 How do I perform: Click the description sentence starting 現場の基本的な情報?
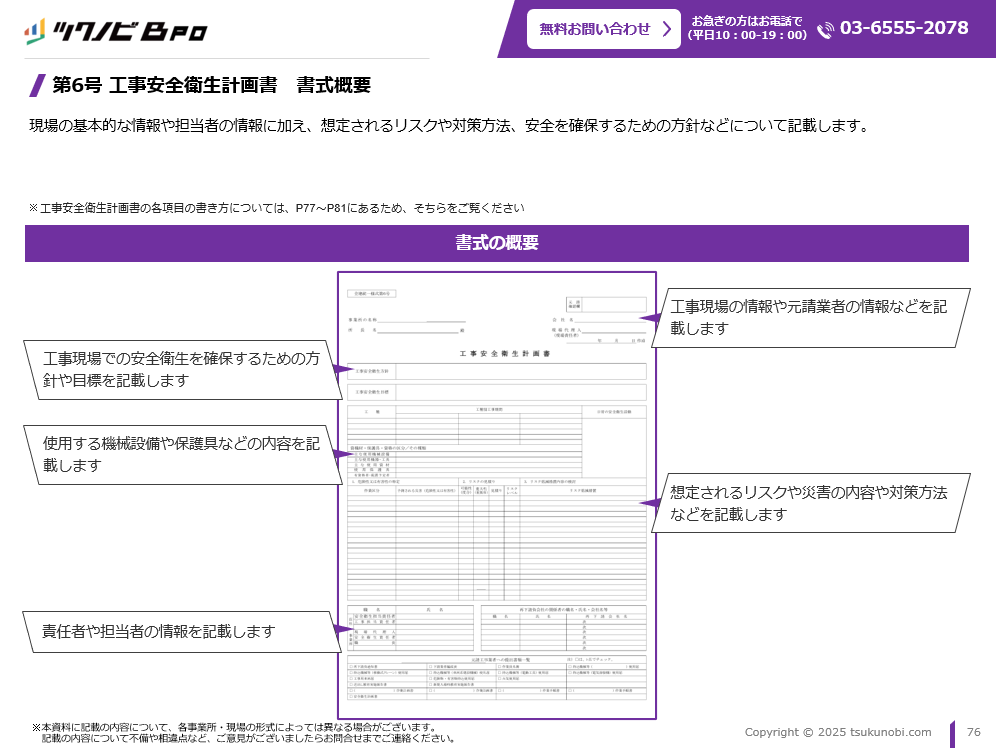click(x=450, y=126)
